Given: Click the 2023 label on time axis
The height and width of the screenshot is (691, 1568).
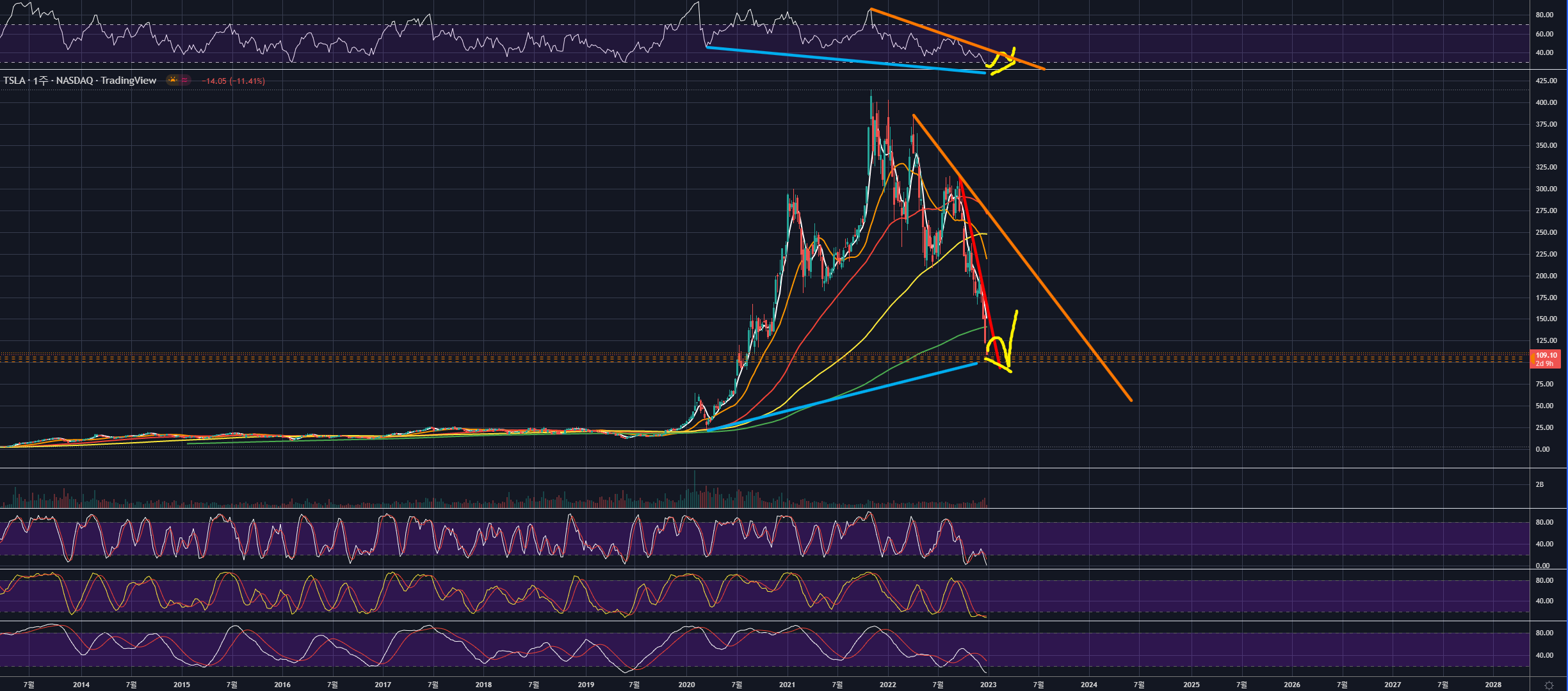Looking at the screenshot, I should 988,685.
